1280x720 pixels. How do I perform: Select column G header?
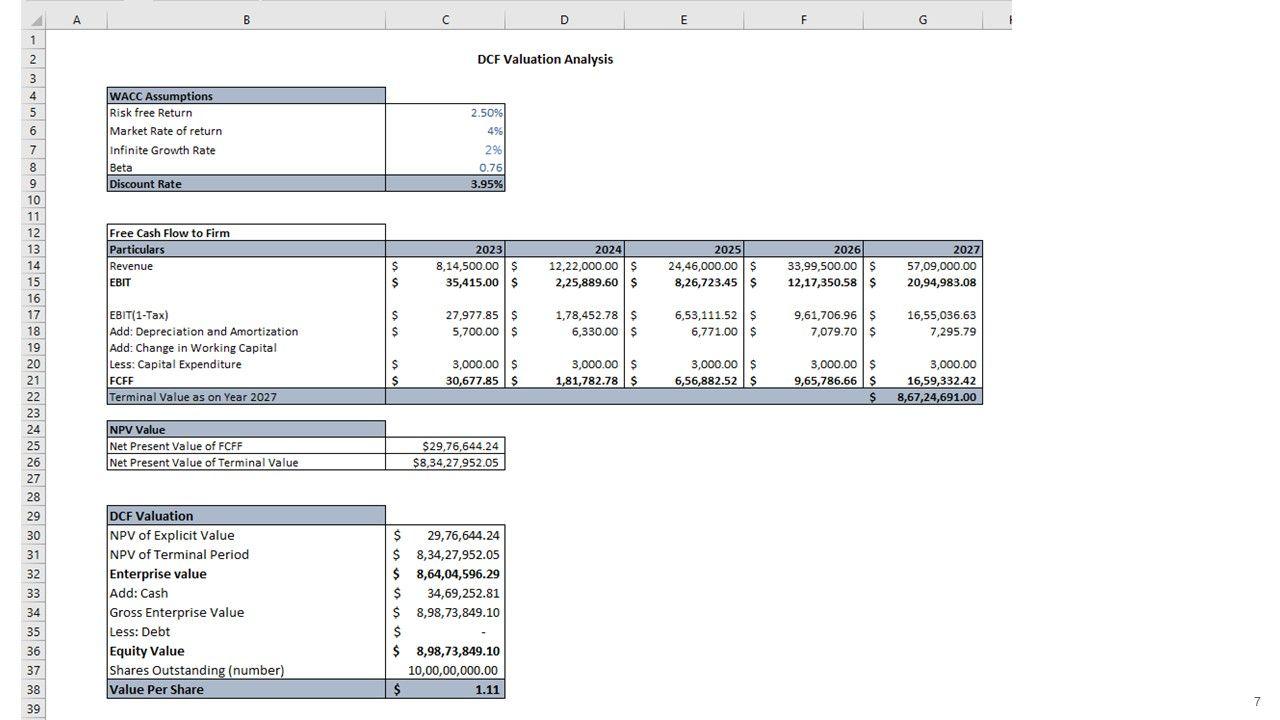pos(922,20)
